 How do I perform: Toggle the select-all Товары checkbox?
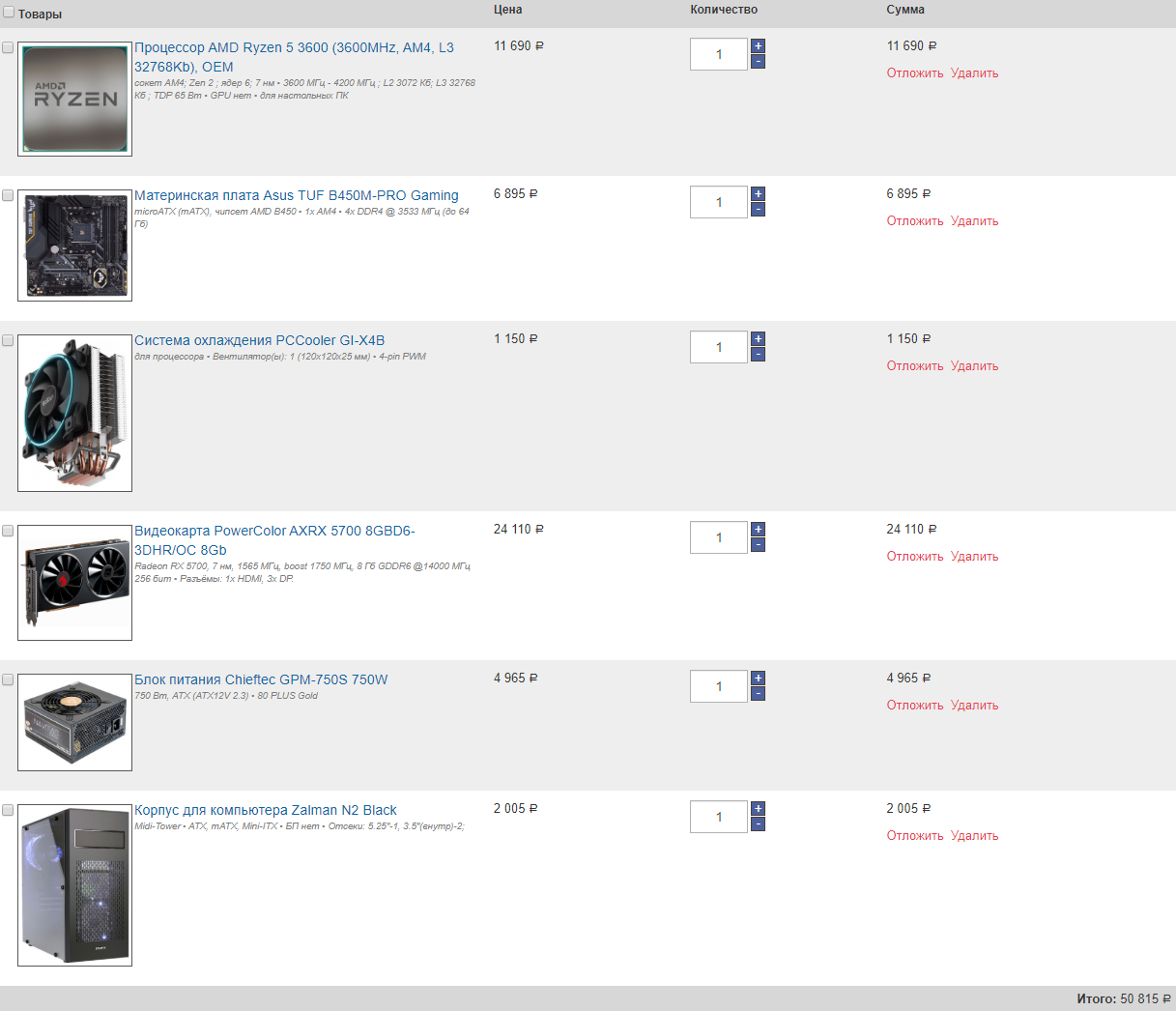click(9, 13)
